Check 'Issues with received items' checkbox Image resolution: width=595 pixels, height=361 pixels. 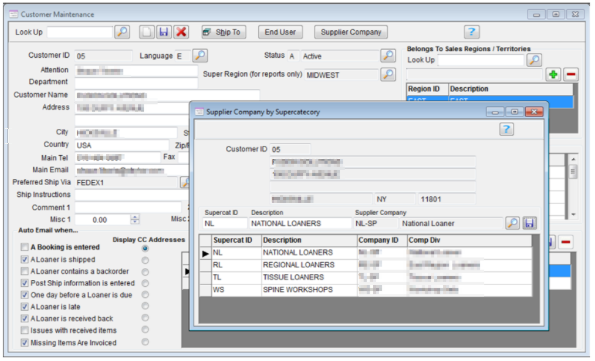tap(25, 330)
